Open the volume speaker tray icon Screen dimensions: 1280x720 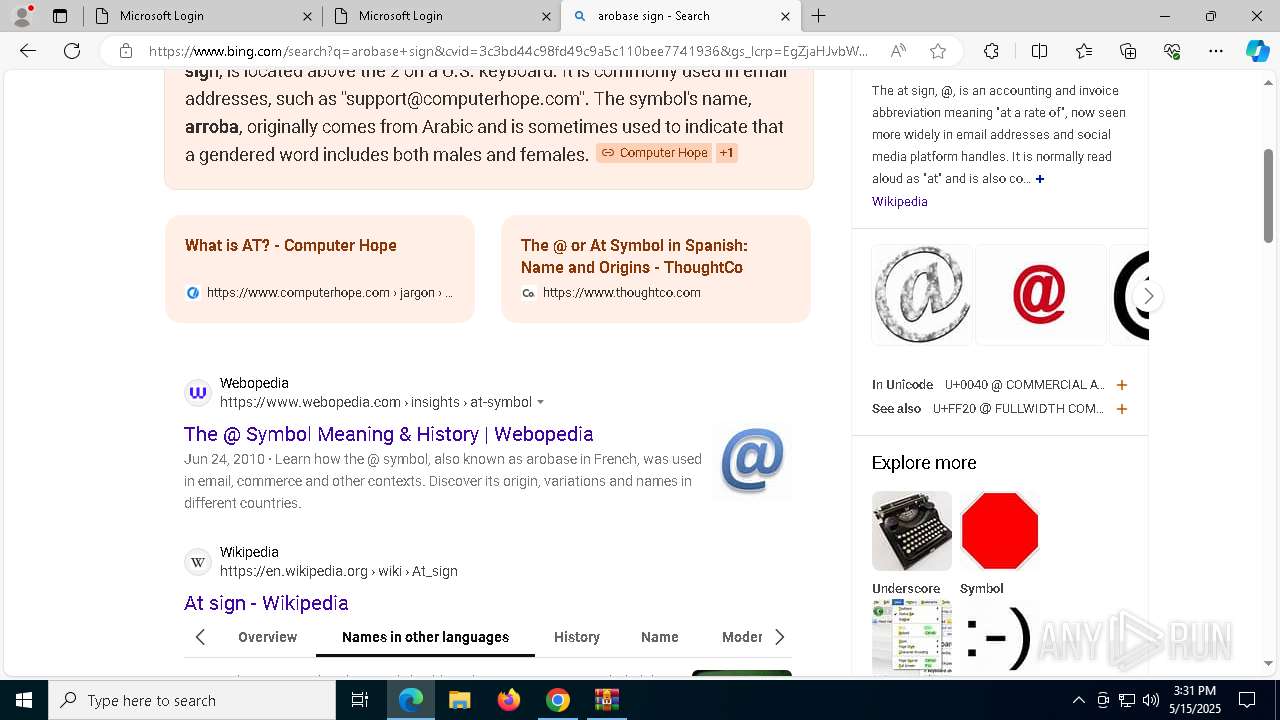coord(1151,700)
